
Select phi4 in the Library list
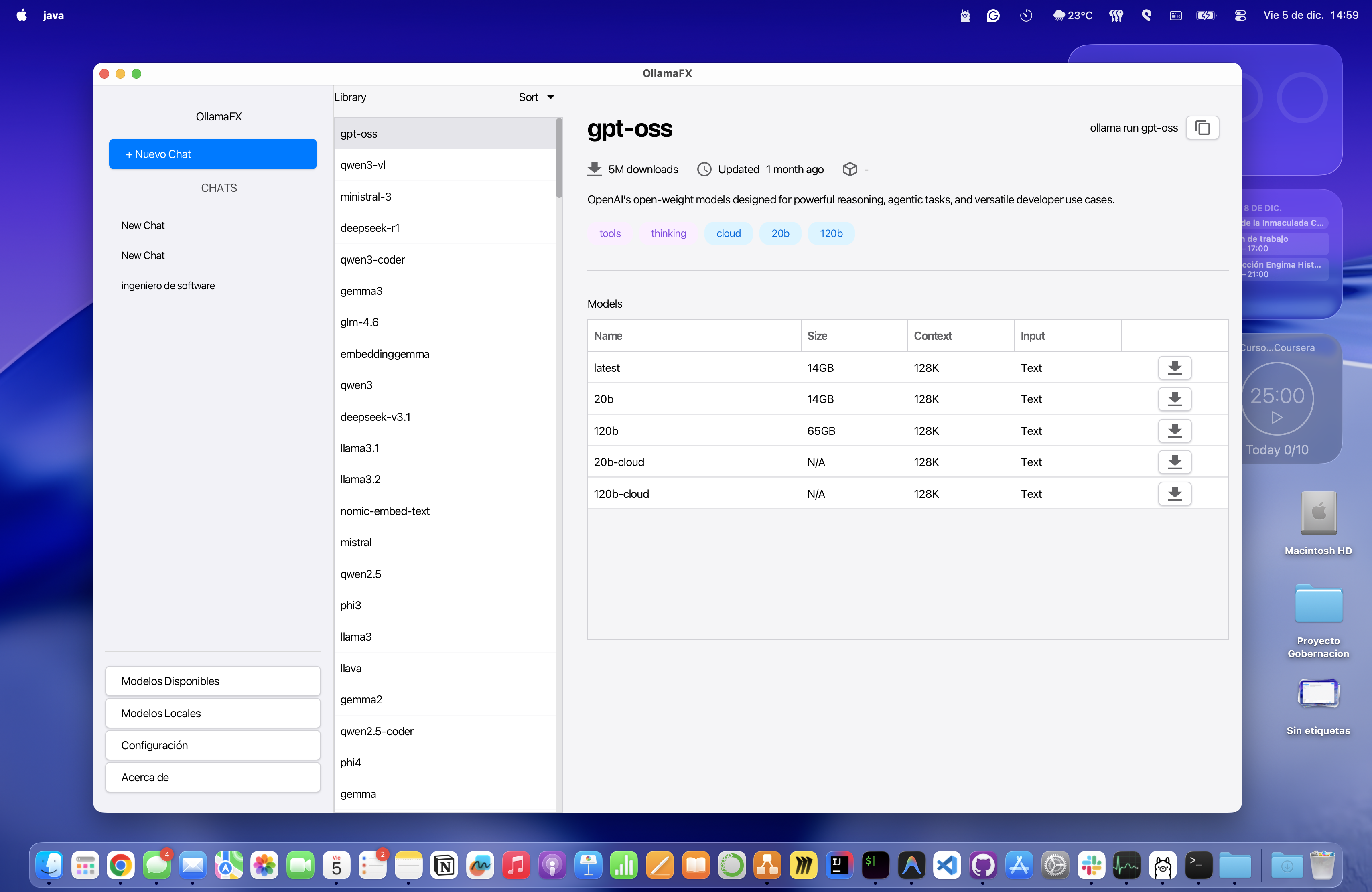[444, 763]
